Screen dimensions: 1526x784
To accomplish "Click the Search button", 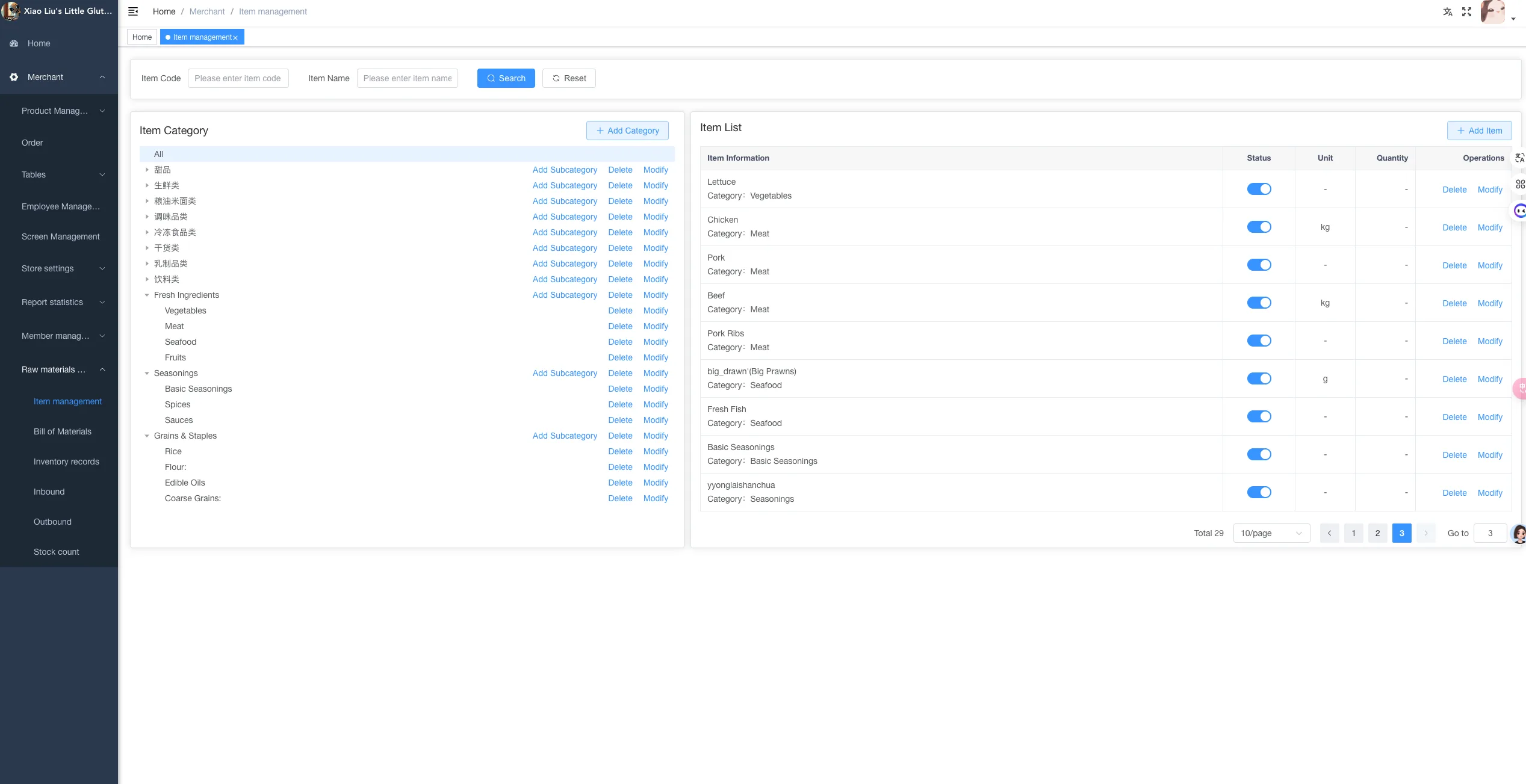I will point(506,78).
